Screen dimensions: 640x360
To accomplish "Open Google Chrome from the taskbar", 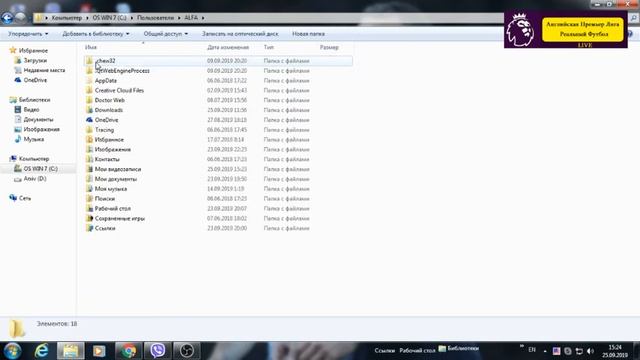I will (128, 351).
